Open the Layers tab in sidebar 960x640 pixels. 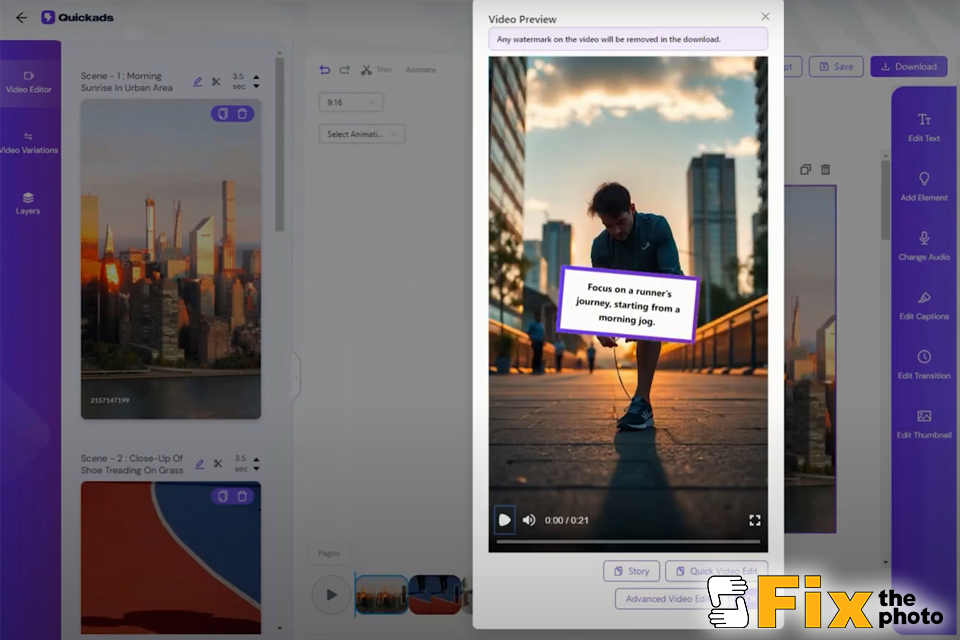pyautogui.click(x=28, y=203)
